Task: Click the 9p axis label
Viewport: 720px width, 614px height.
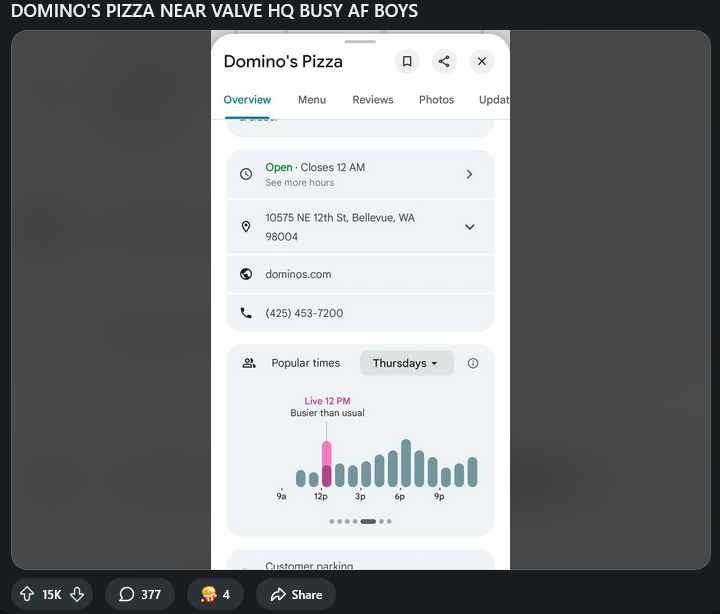Action: 439,496
